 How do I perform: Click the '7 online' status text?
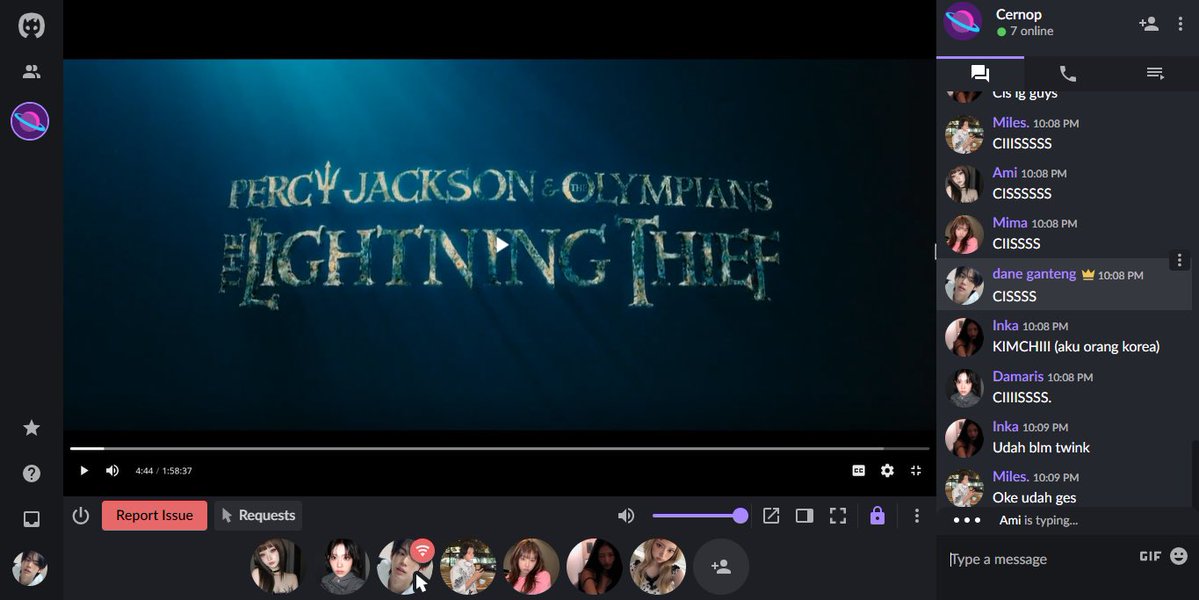point(1031,31)
